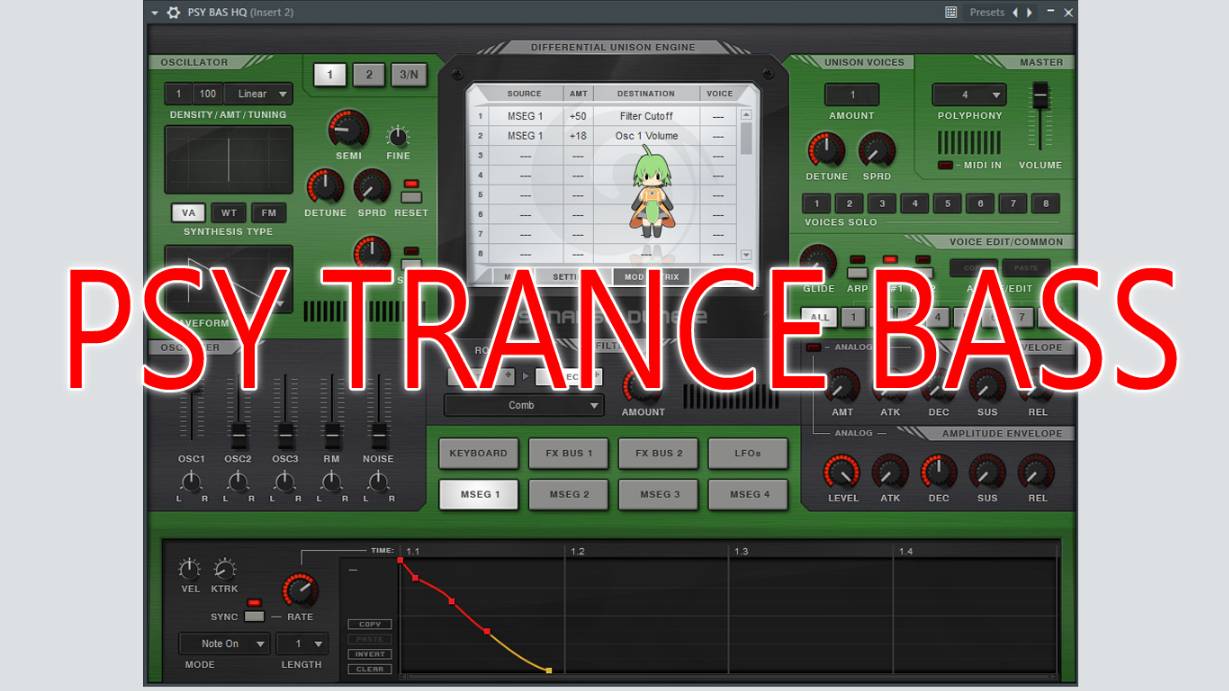
Task: Adjust the NOISE mixer fader
Action: point(379,435)
